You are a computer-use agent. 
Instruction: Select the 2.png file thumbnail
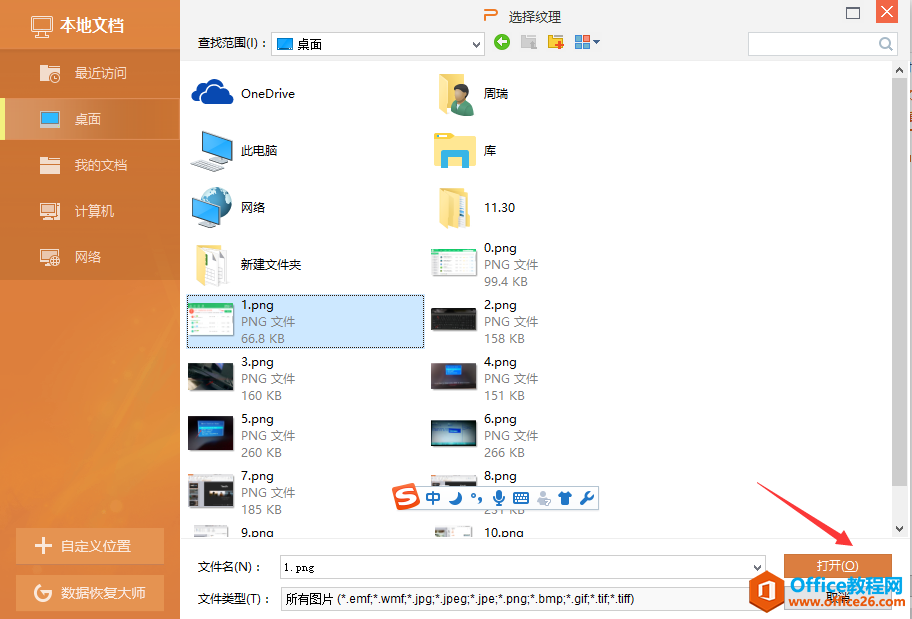[454, 320]
